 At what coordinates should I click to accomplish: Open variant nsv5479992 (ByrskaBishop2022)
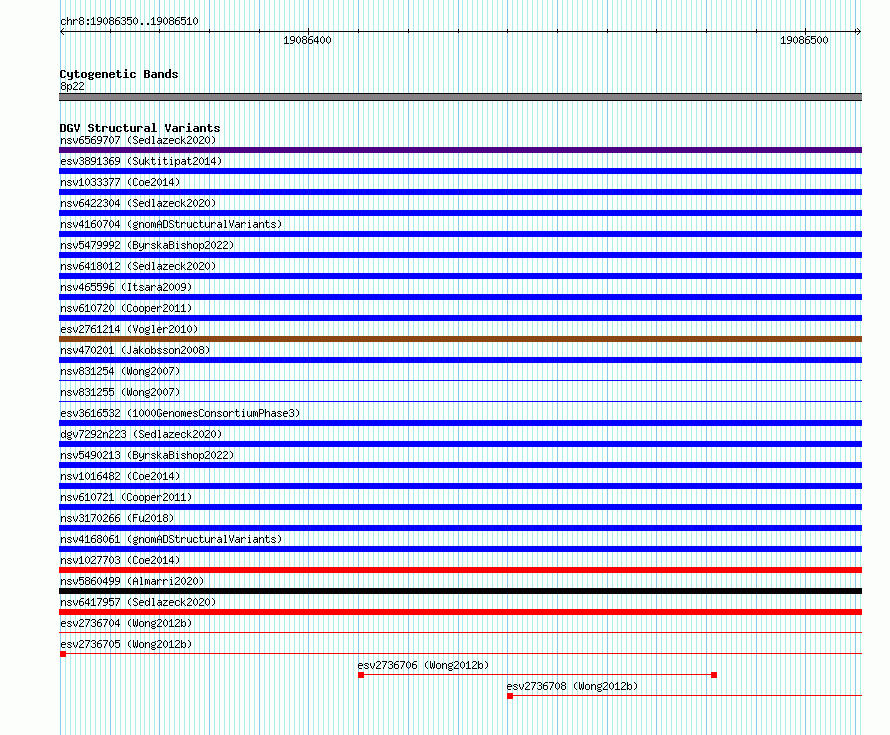click(x=147, y=245)
